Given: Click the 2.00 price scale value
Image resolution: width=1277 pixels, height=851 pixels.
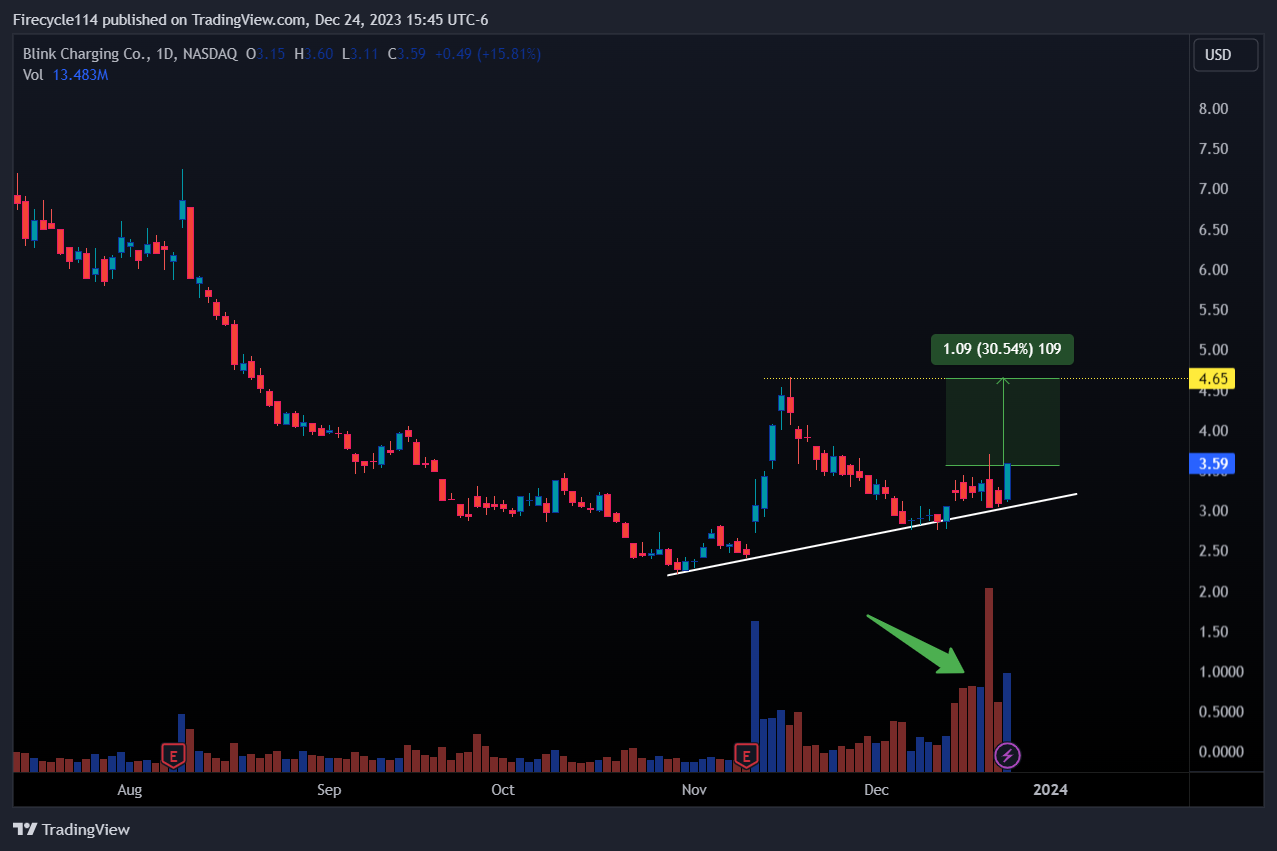Looking at the screenshot, I should point(1213,592).
